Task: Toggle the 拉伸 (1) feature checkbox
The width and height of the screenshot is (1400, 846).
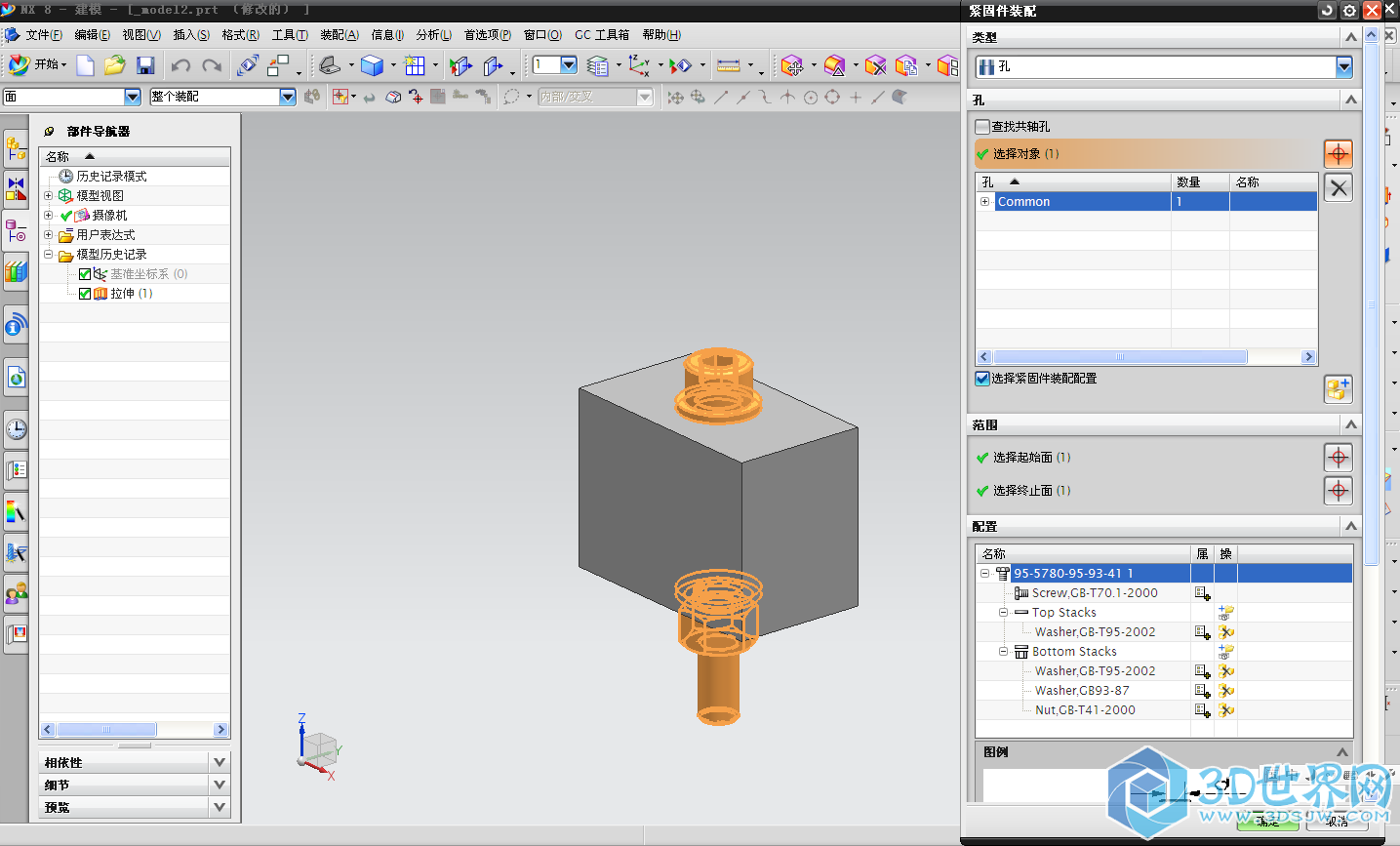Action: click(x=85, y=294)
